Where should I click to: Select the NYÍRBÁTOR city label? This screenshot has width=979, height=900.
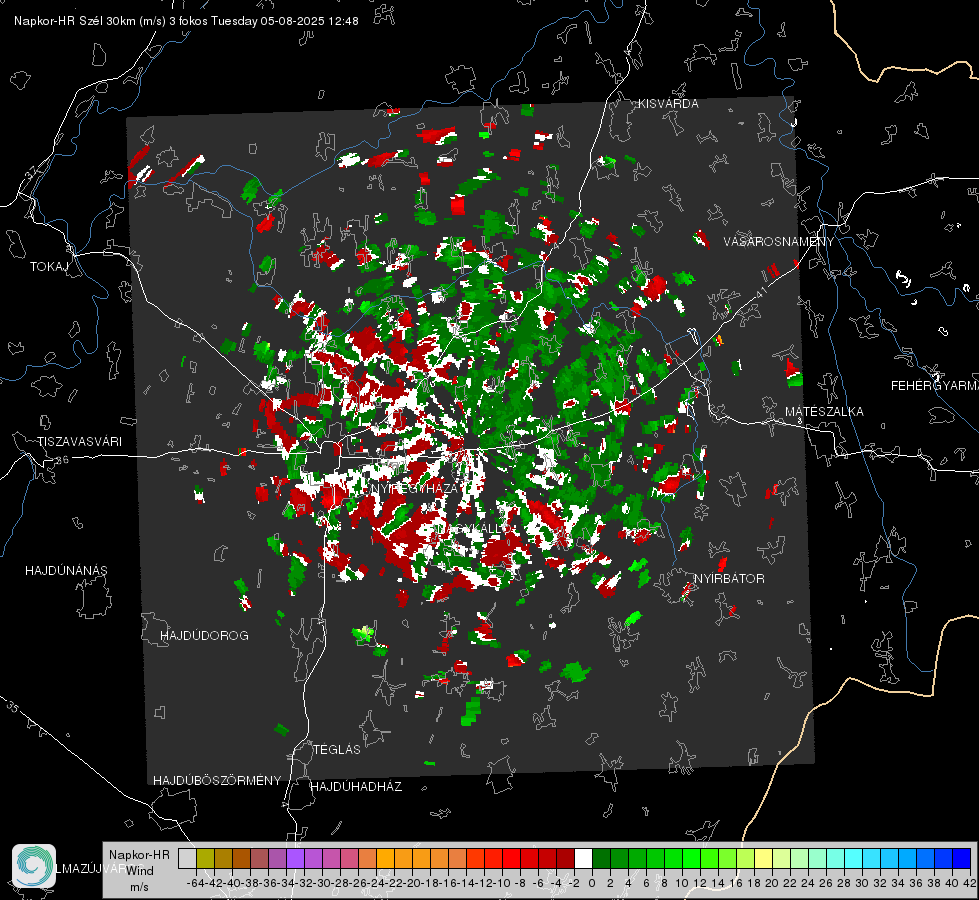(729, 579)
